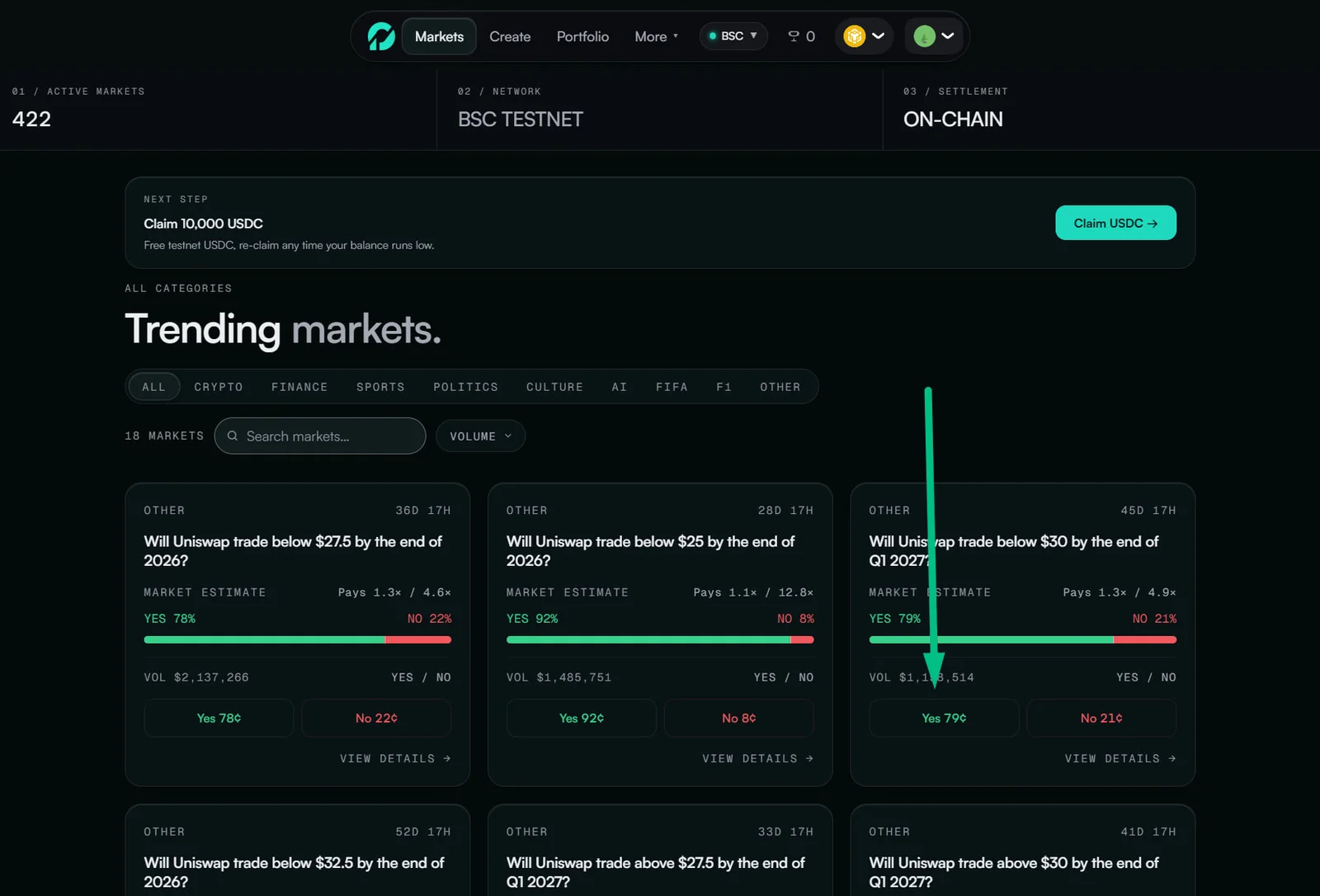Viewport: 1320px width, 896px height.
Task: Filter markets by Crypto
Action: coord(219,386)
